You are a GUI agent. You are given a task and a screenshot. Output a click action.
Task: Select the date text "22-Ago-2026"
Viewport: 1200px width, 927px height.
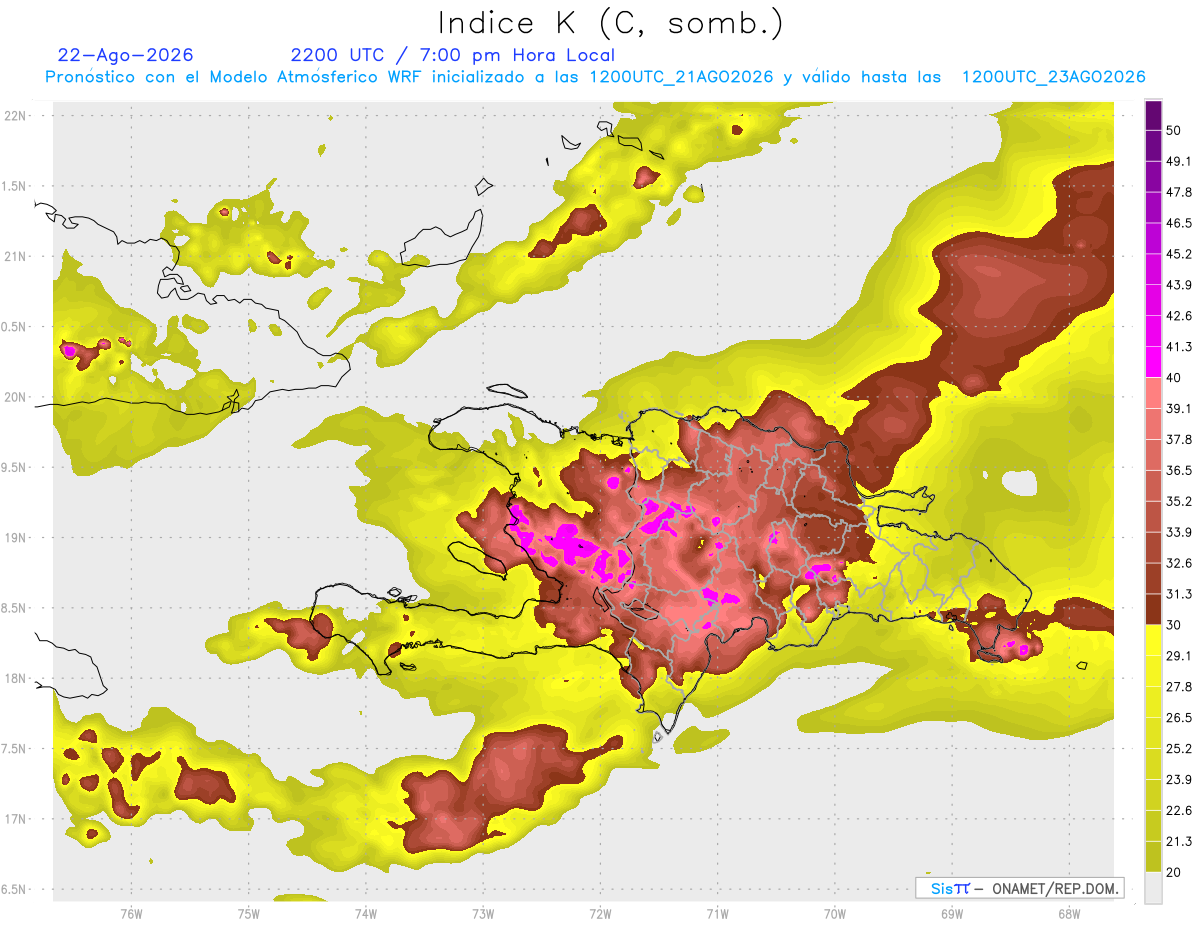126,55
